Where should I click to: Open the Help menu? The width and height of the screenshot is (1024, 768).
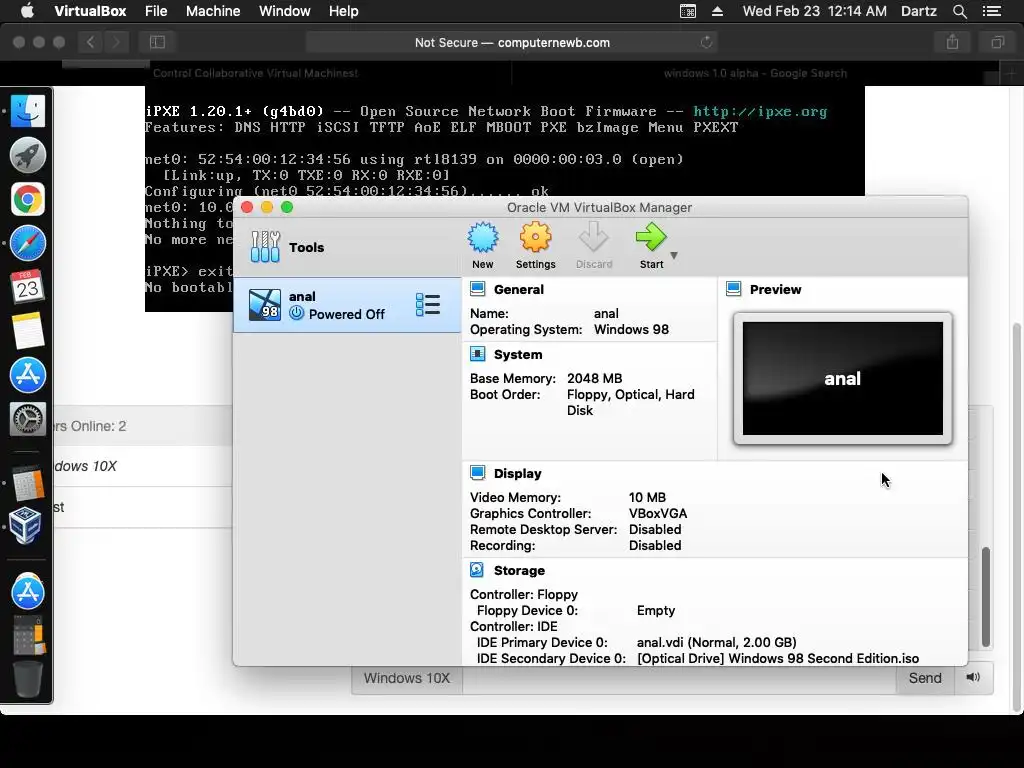[x=344, y=11]
